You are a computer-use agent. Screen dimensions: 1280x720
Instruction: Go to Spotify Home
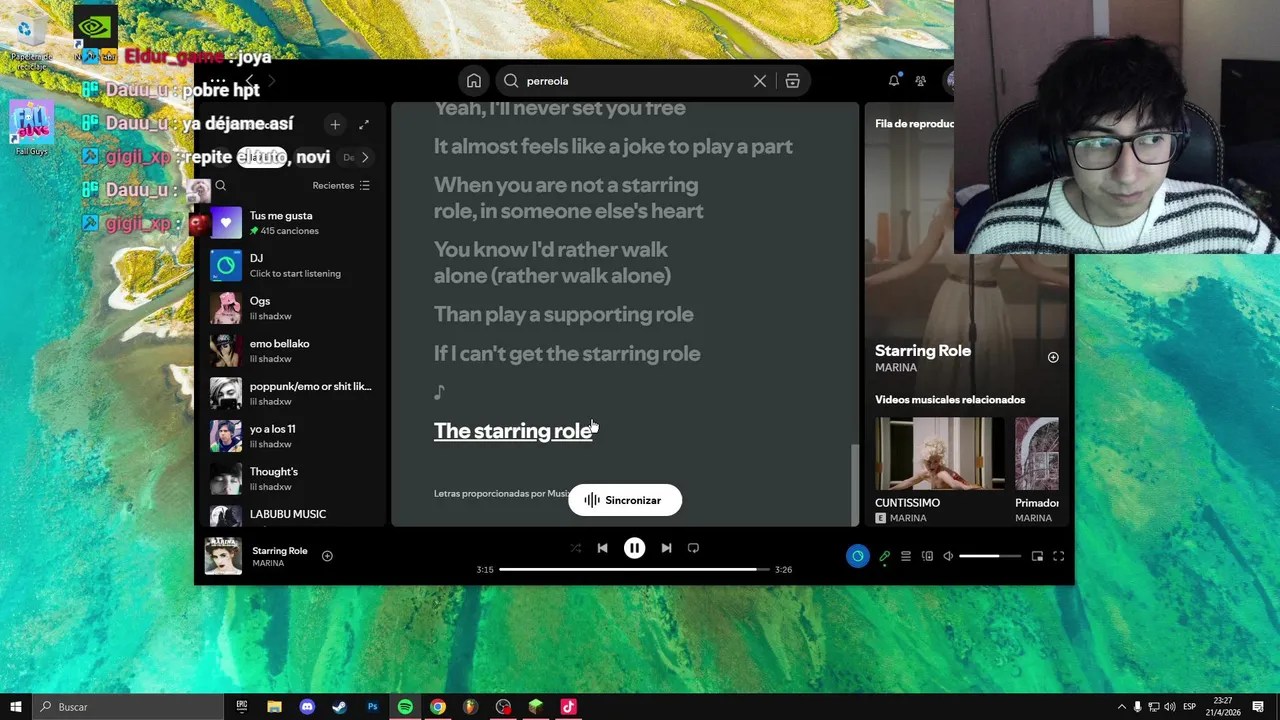click(474, 81)
